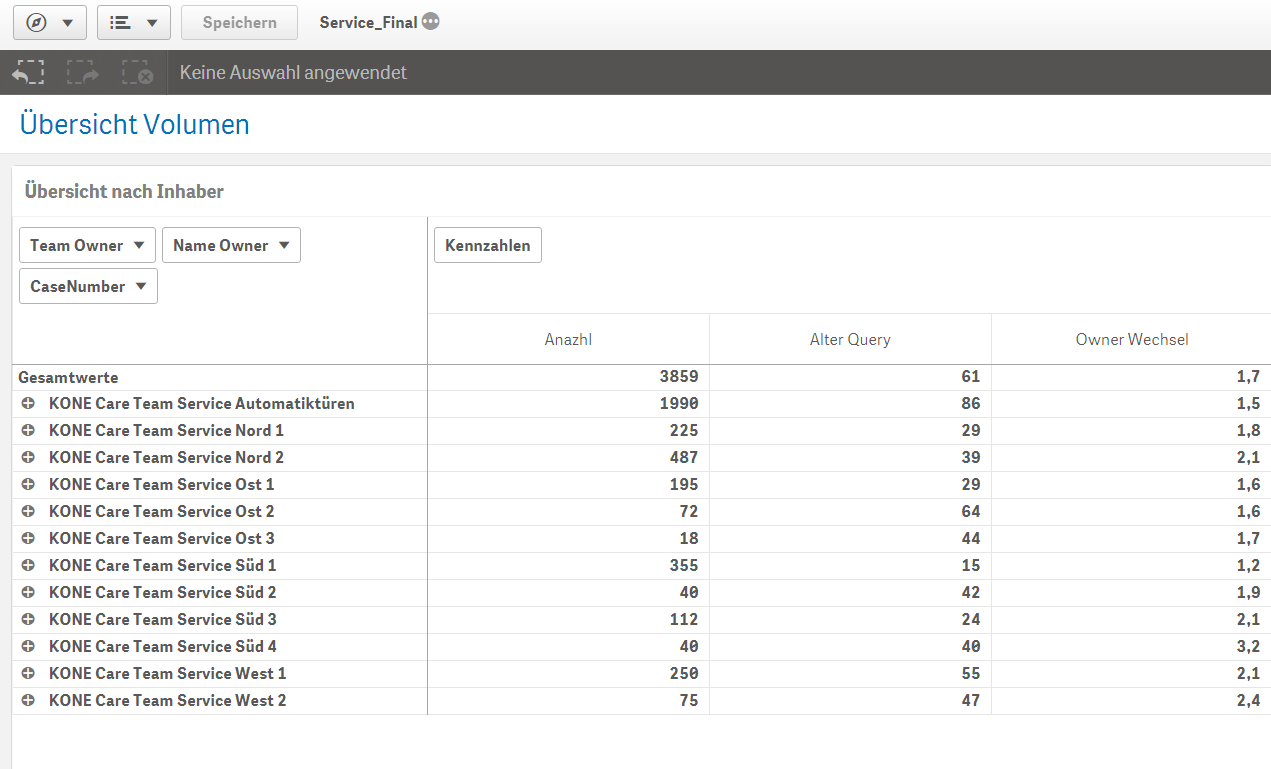Click the Kennzahlen button

(488, 245)
